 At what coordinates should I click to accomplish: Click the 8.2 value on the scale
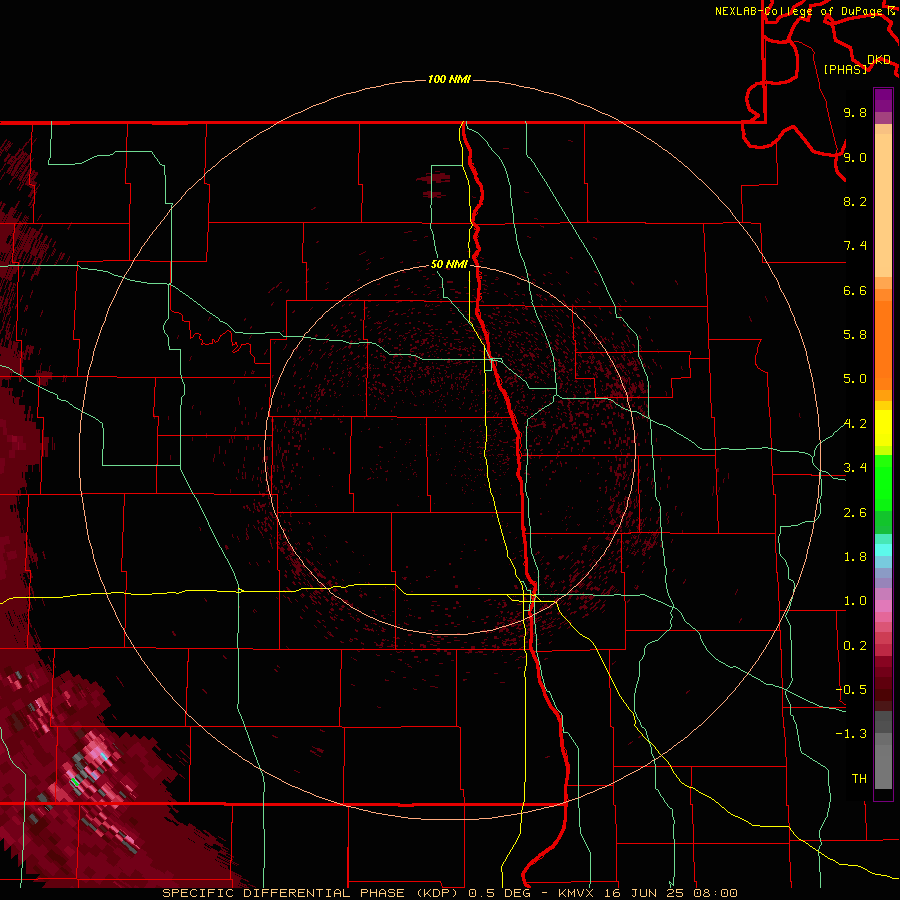click(x=855, y=201)
